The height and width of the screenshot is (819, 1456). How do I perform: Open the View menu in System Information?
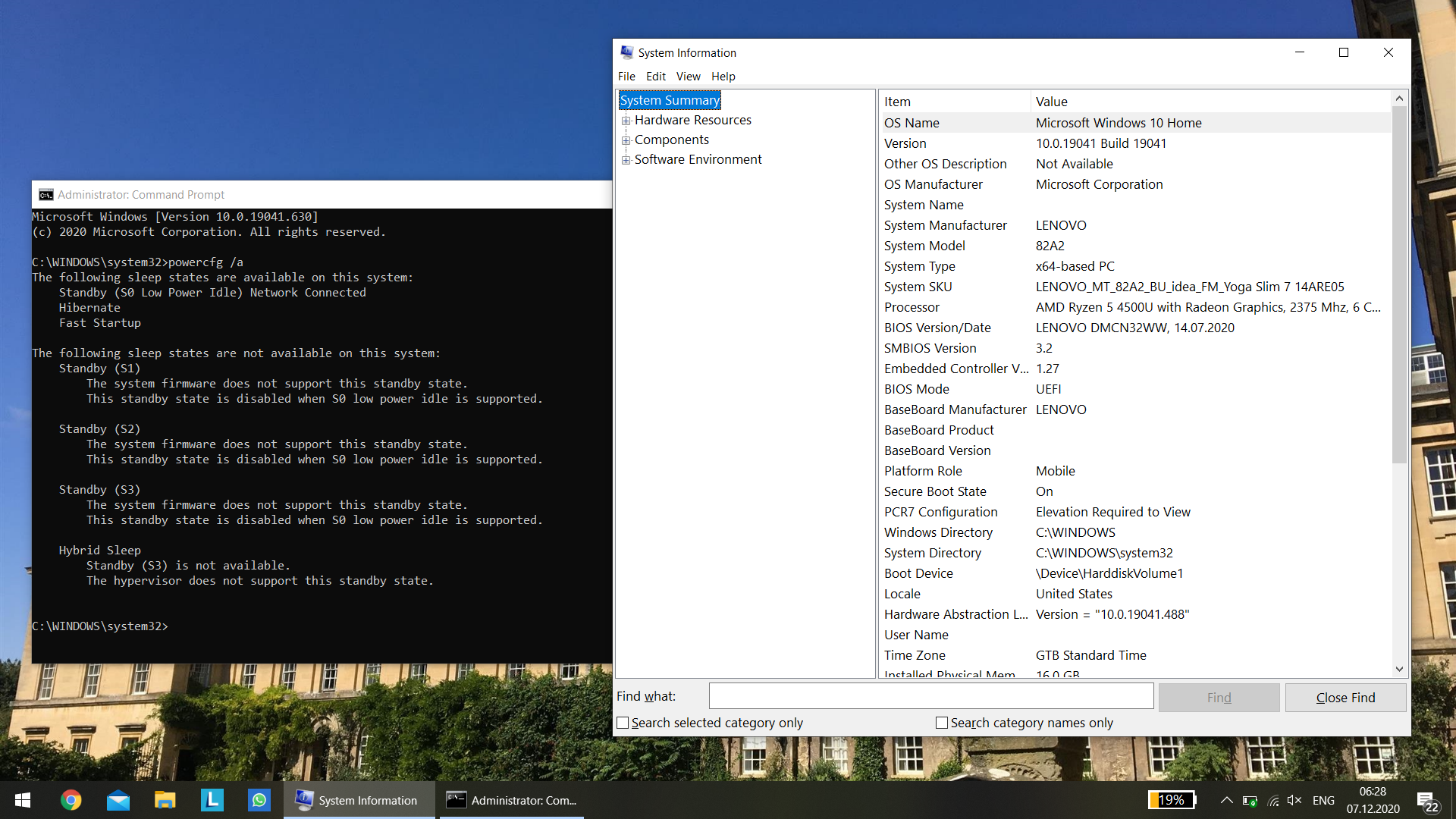point(688,77)
